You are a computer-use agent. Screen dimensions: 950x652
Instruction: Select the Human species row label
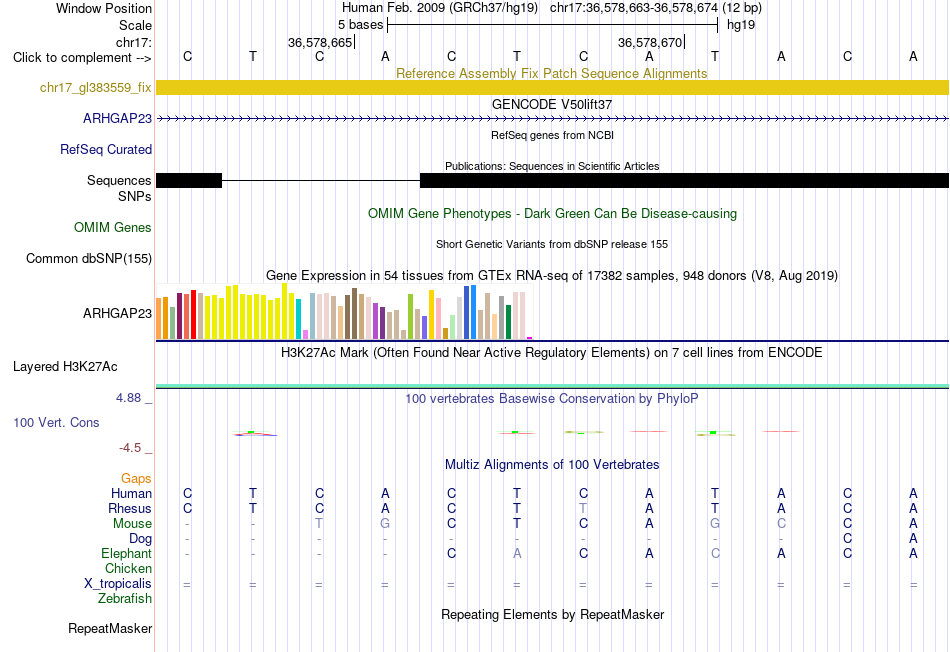[131, 494]
